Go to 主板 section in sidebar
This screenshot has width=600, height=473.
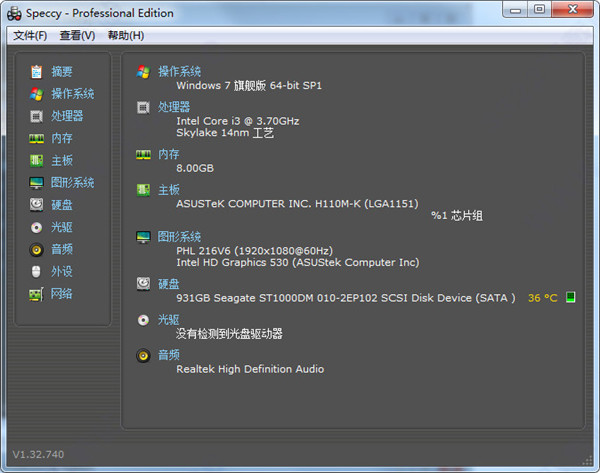tap(62, 161)
